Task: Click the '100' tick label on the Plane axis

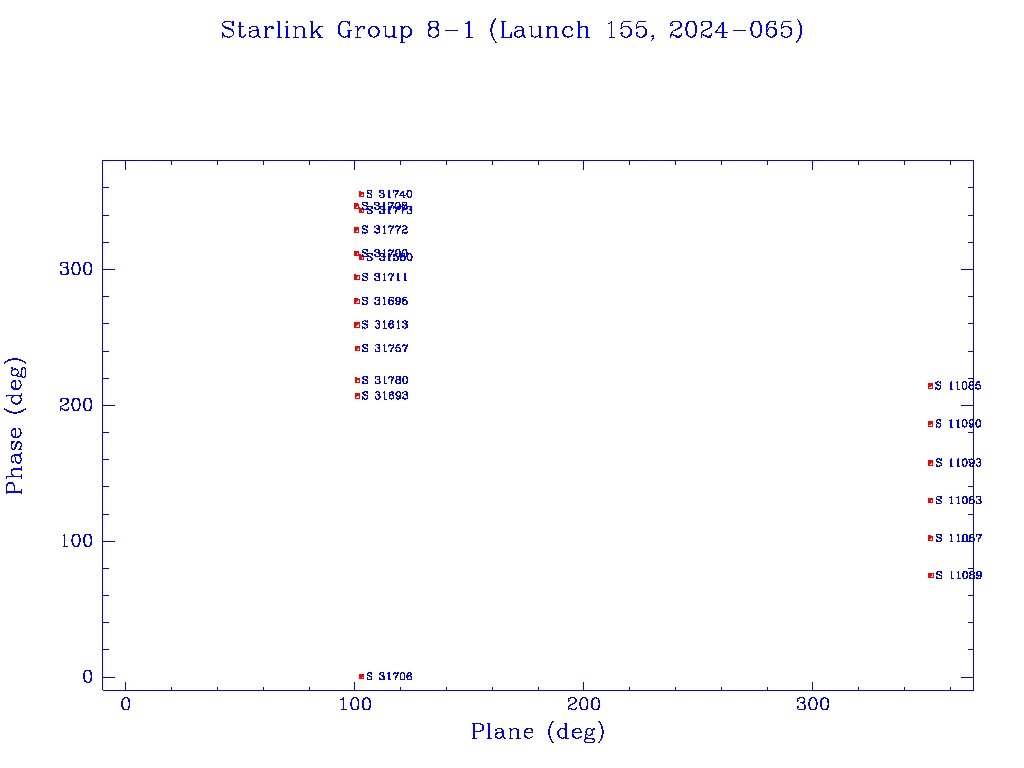Action: (355, 705)
